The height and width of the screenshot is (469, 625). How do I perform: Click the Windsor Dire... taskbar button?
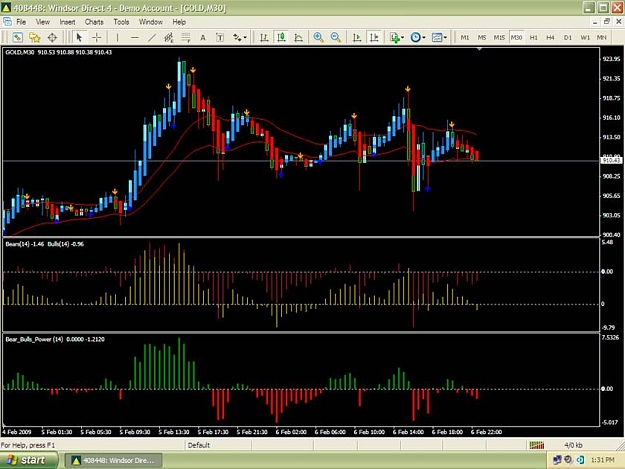point(114,461)
